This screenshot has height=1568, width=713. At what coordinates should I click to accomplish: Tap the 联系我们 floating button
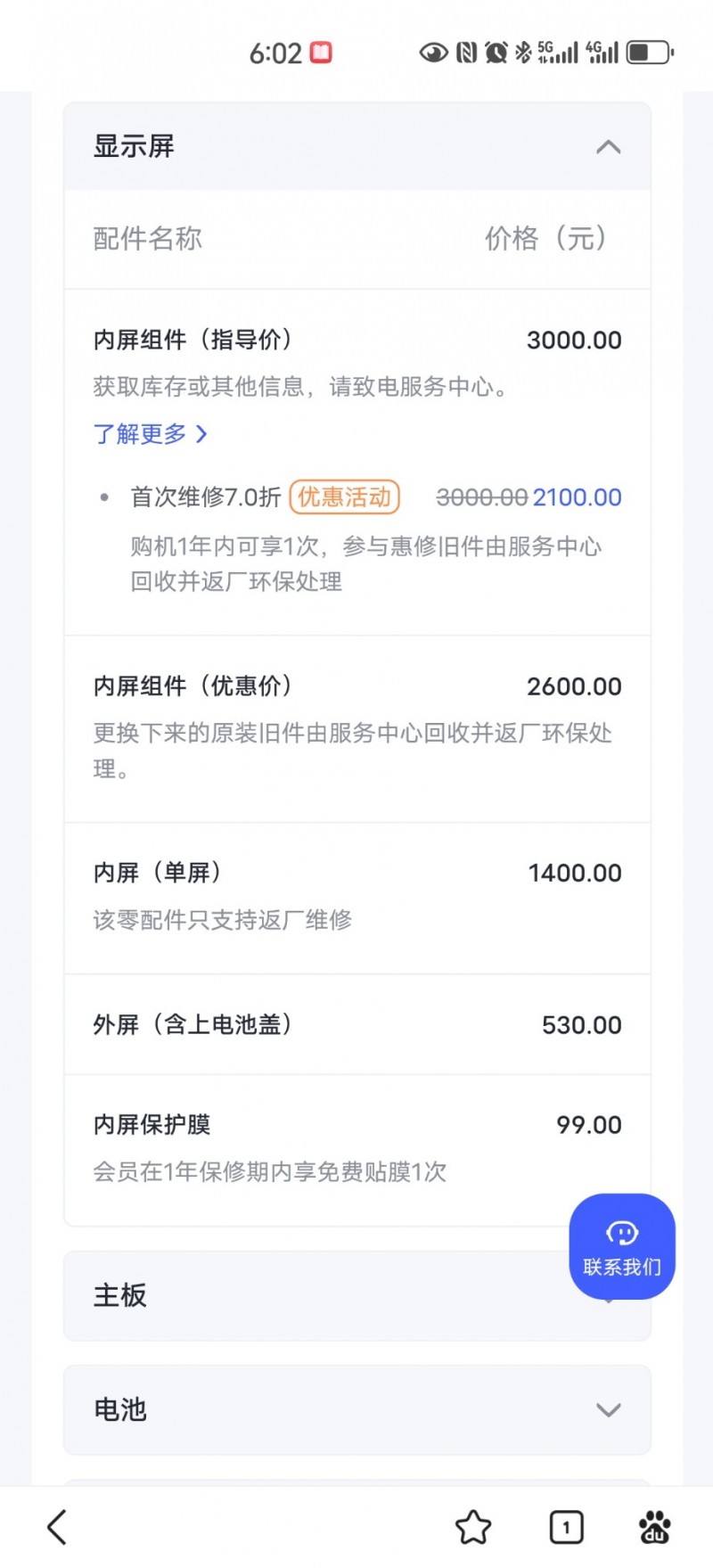[622, 1246]
